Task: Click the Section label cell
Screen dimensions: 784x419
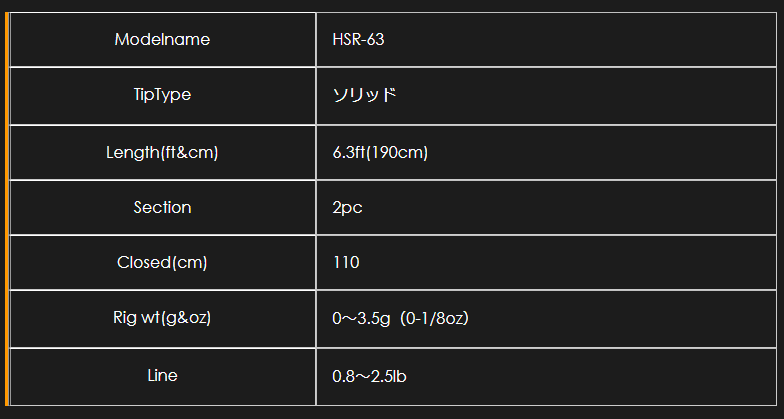Action: click(162, 208)
